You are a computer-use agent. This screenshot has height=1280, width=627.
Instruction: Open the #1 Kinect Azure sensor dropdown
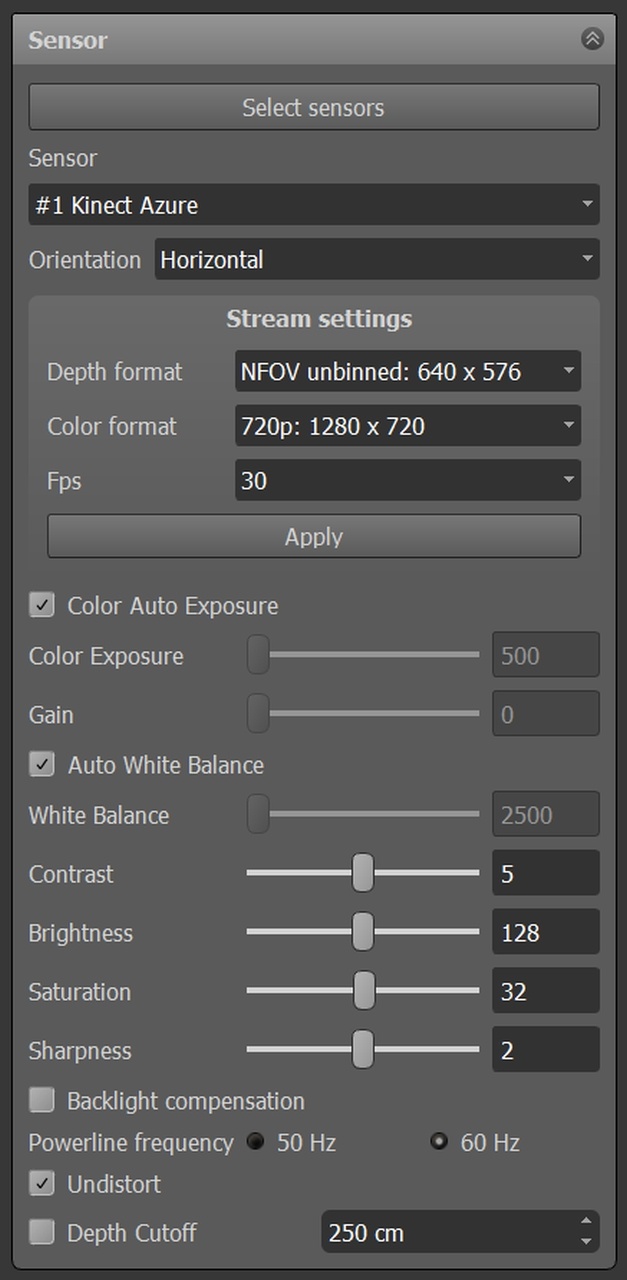tap(313, 205)
